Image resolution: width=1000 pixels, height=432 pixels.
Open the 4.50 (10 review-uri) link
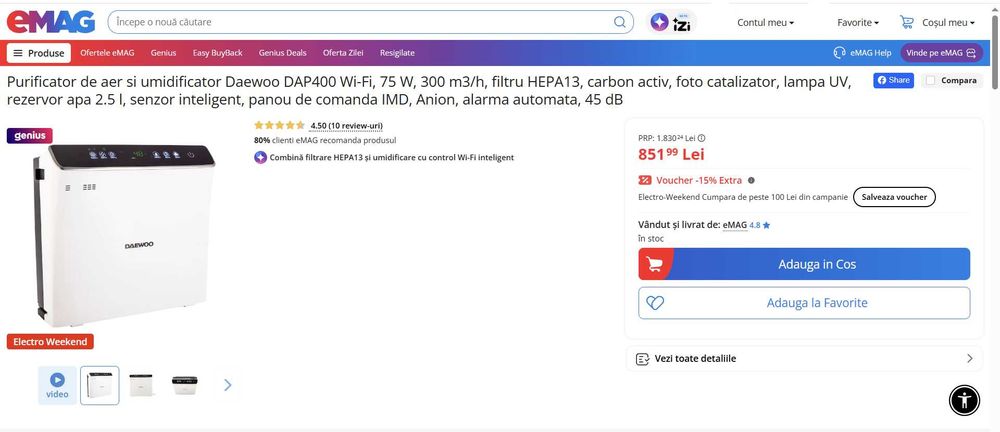pyautogui.click(x=346, y=126)
